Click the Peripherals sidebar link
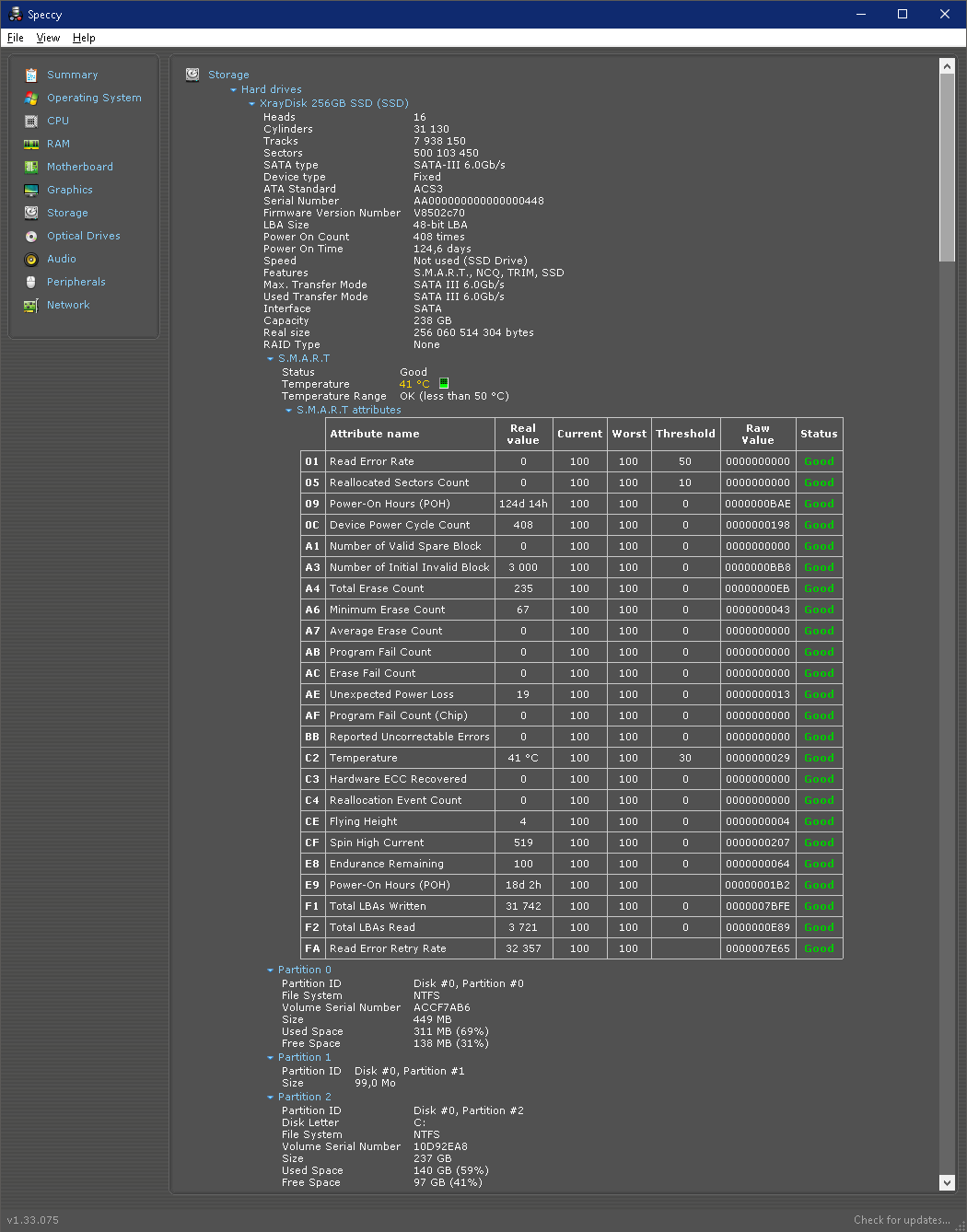The height and width of the screenshot is (1232, 967). pos(76,282)
